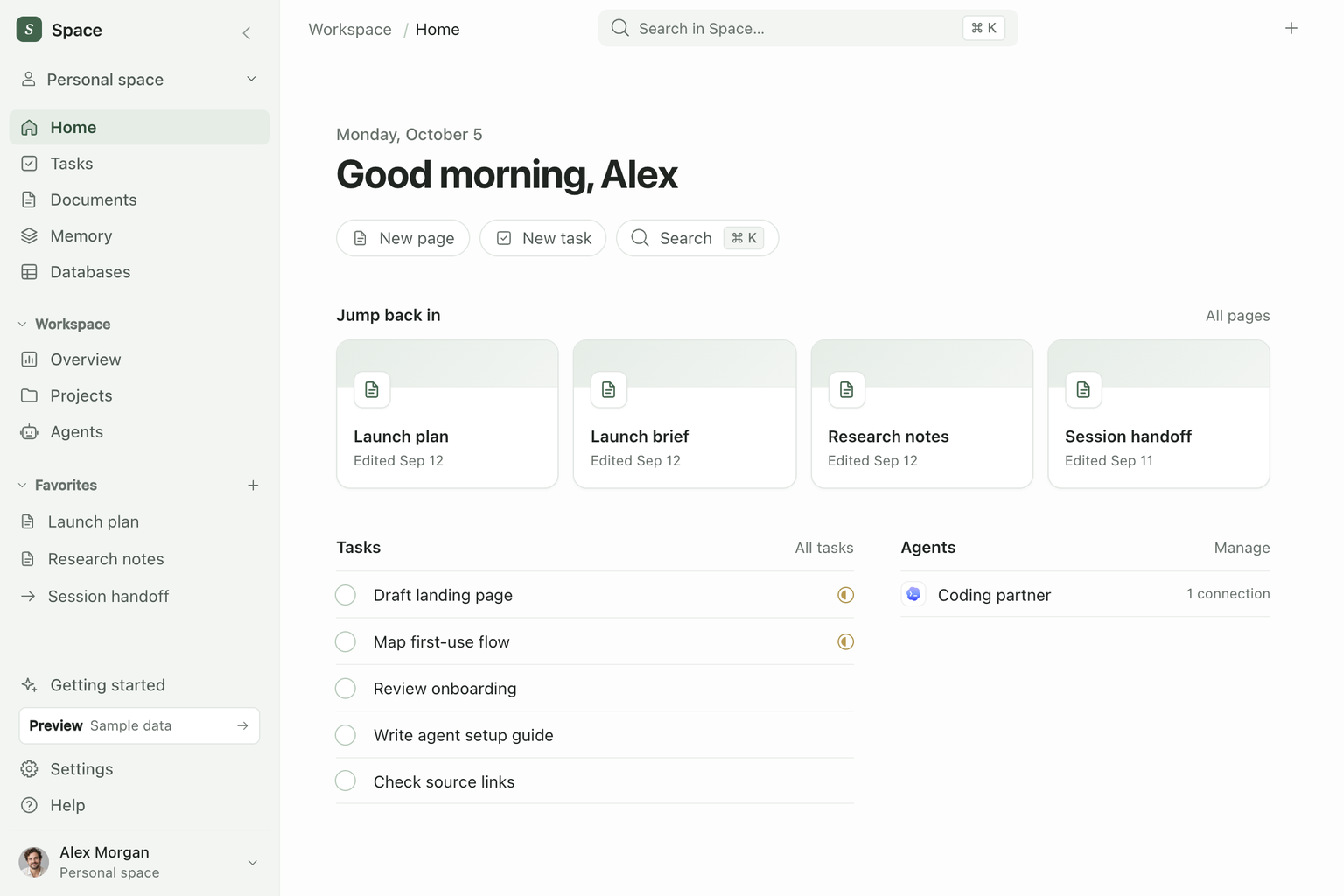Collapse the Favorites section
This screenshot has width=1344, height=896.
(22, 485)
